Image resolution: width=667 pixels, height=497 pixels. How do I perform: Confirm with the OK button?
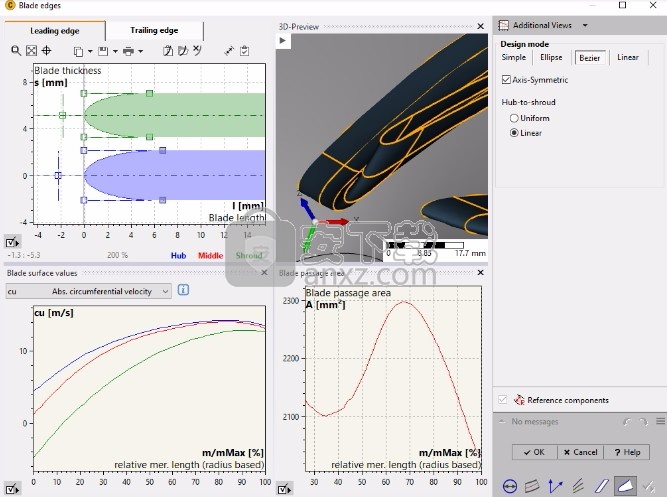[x=534, y=452]
